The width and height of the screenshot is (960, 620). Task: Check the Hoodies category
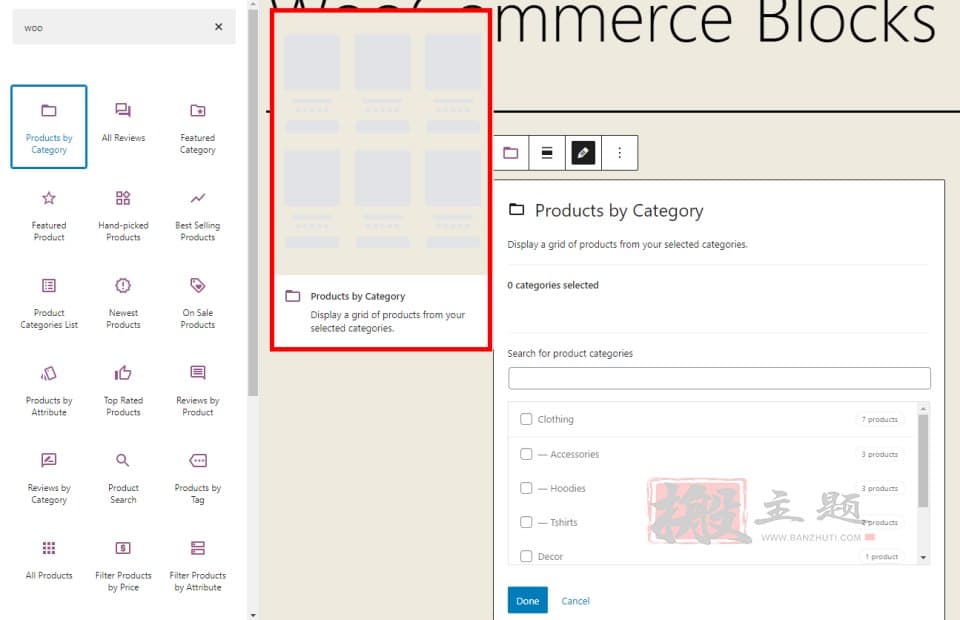pyautogui.click(x=526, y=488)
